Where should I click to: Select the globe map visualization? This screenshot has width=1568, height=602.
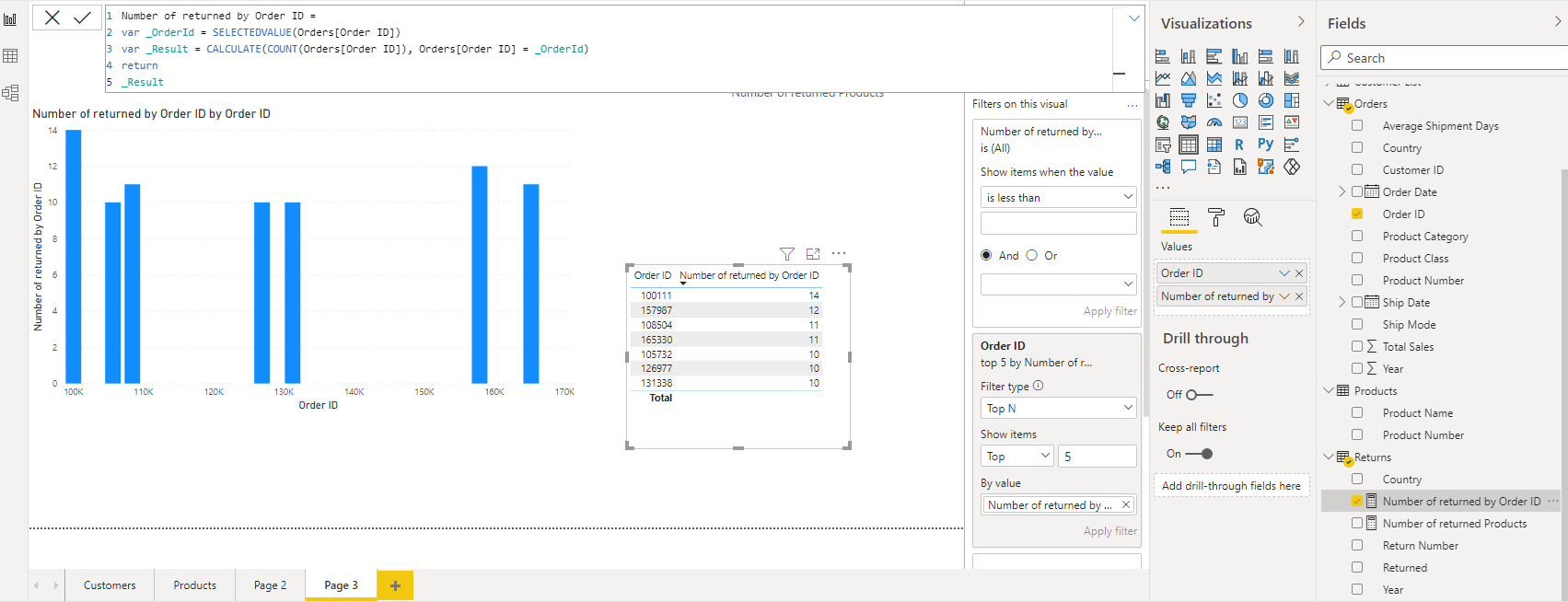[1163, 122]
